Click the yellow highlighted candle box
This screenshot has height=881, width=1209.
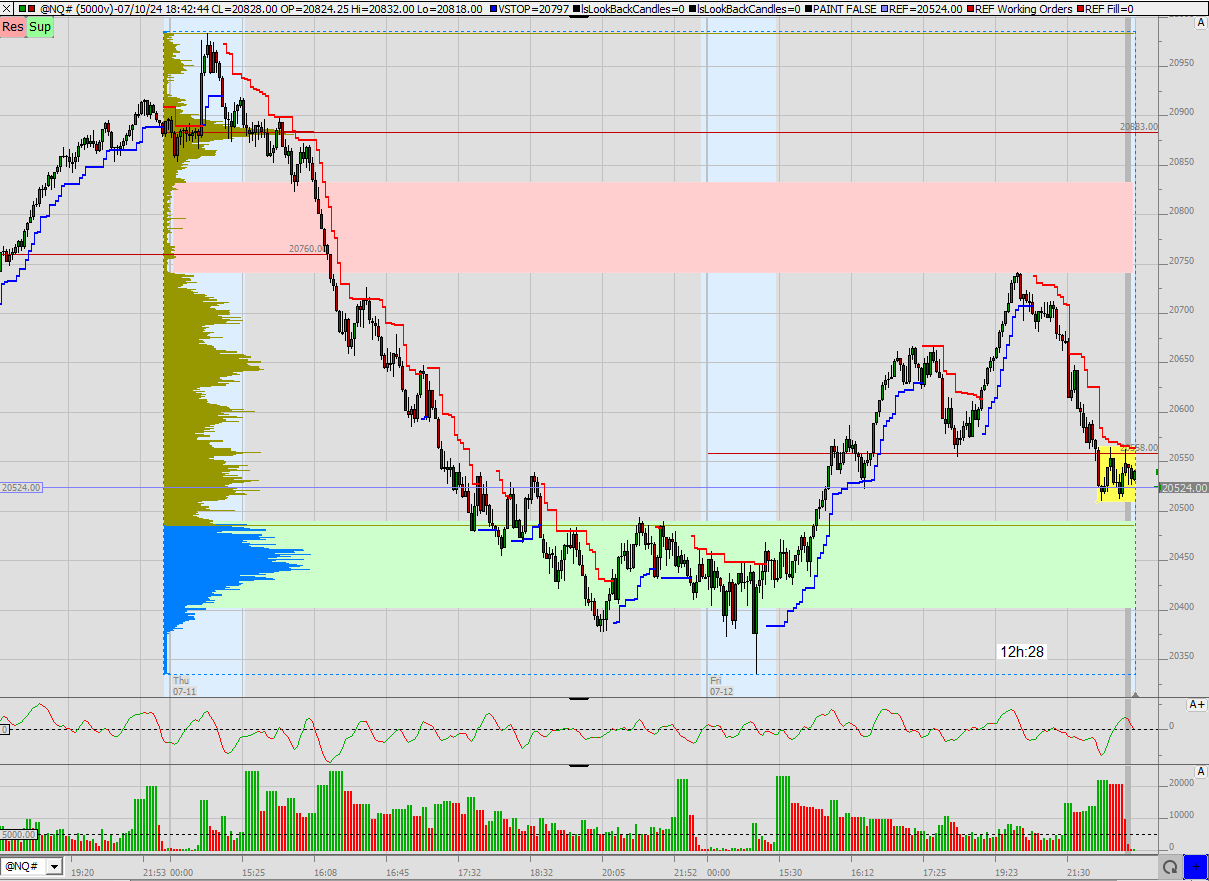click(1116, 473)
